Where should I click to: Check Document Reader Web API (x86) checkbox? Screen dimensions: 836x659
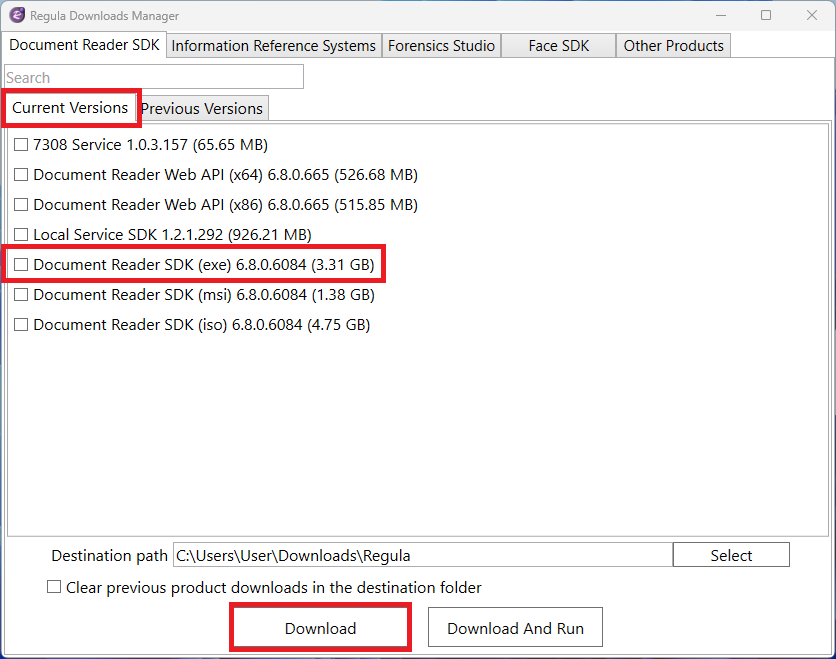[x=21, y=204]
